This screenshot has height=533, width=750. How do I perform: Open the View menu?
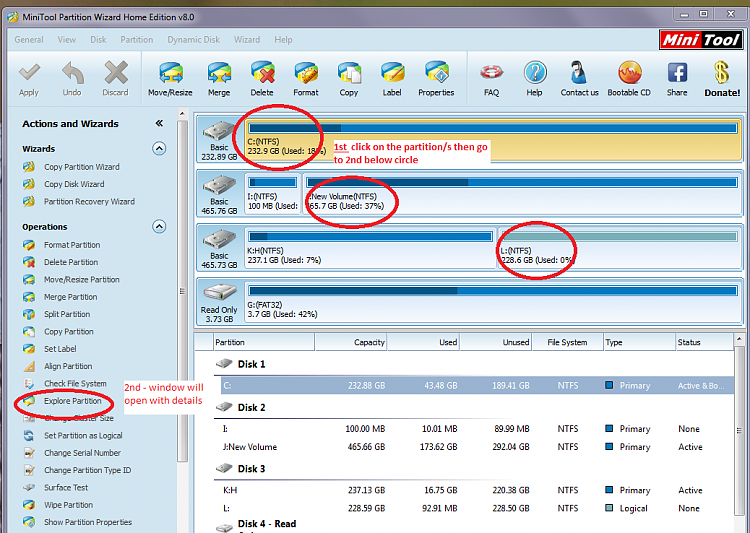click(x=66, y=40)
